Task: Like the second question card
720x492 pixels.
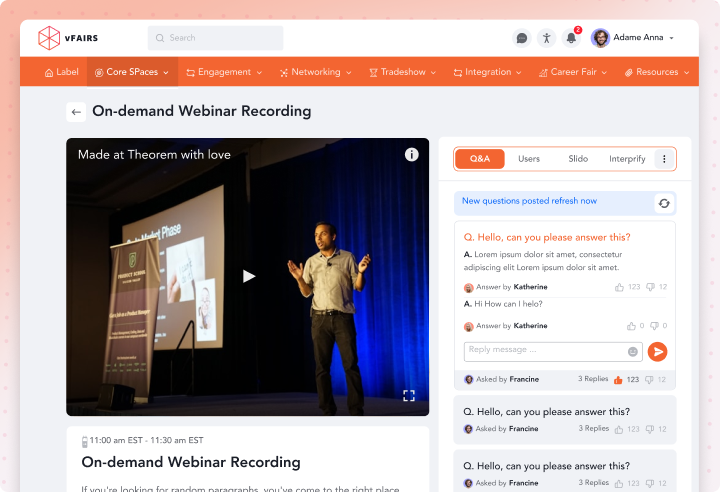Action: [x=619, y=430]
